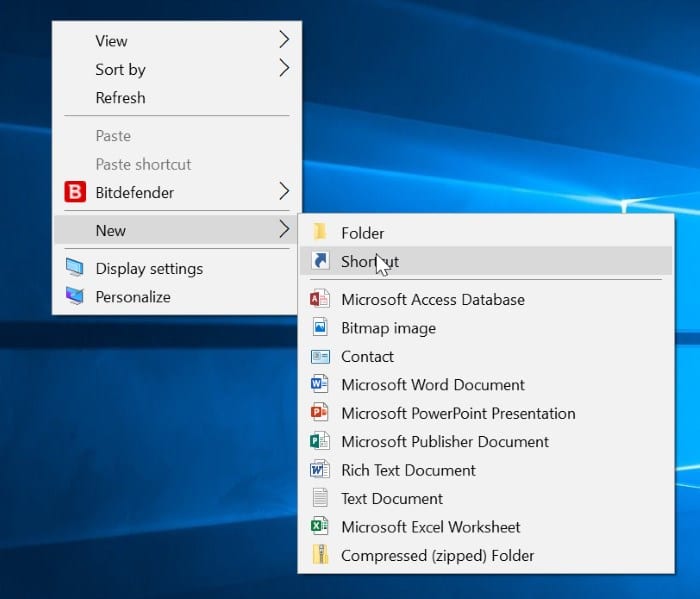Create a new Shortcut
Viewport: 700px width, 599px height.
(x=486, y=261)
